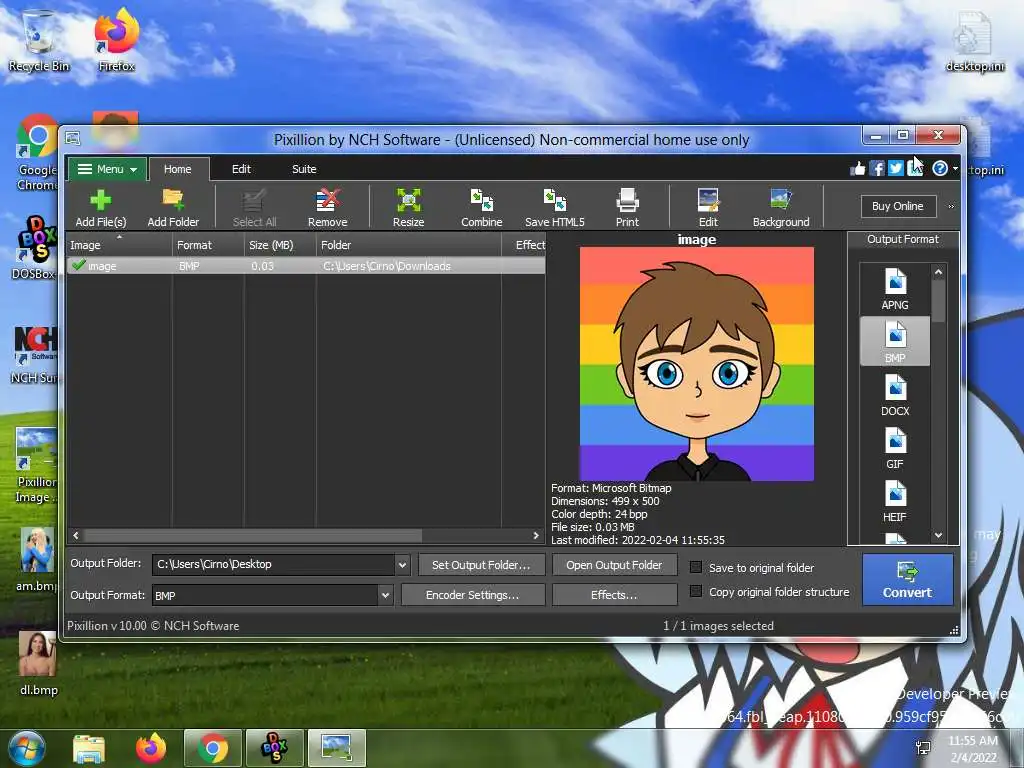Expand the help icon dropdown arrow
This screenshot has height=768, width=1024.
955,169
